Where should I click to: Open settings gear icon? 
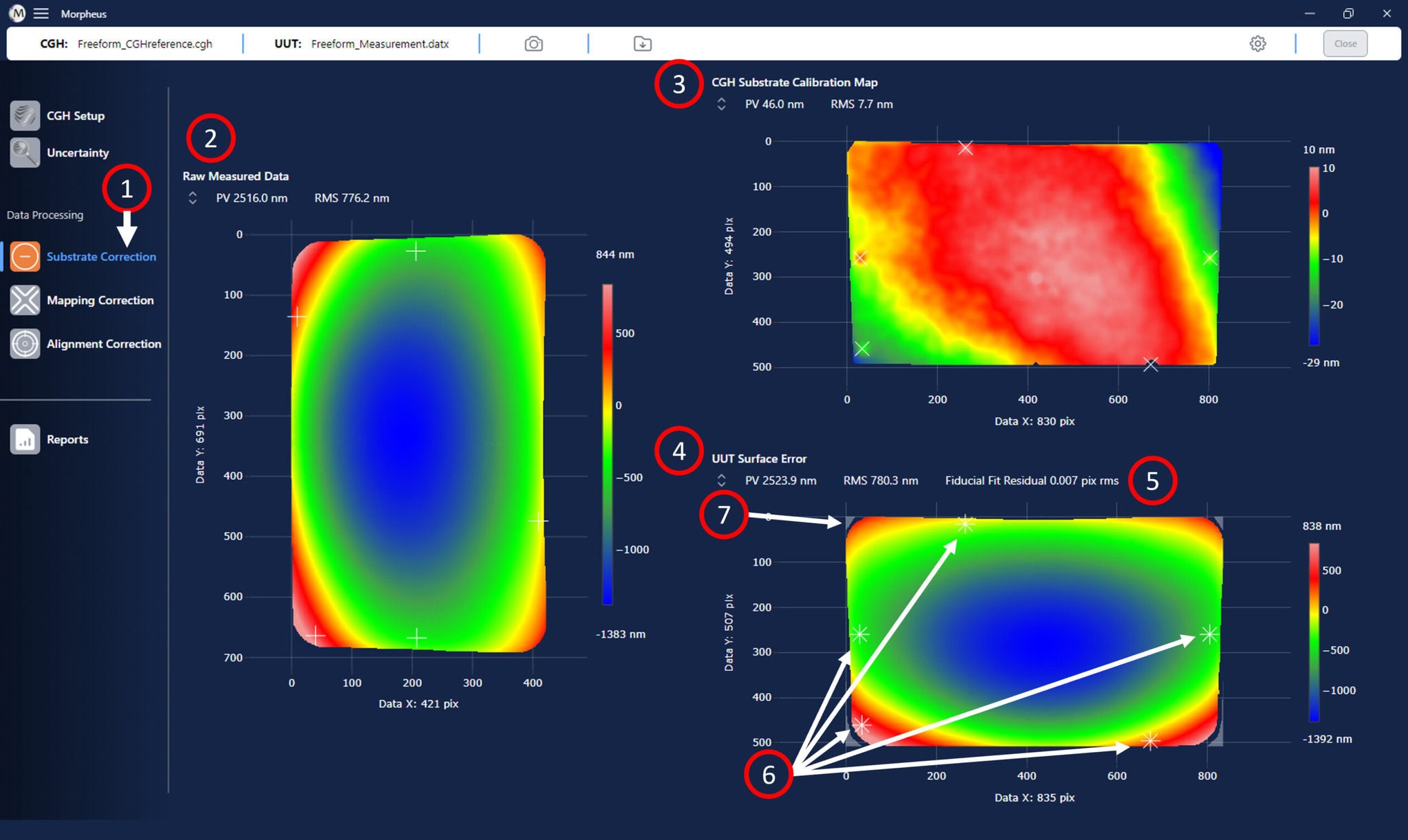coord(1257,44)
